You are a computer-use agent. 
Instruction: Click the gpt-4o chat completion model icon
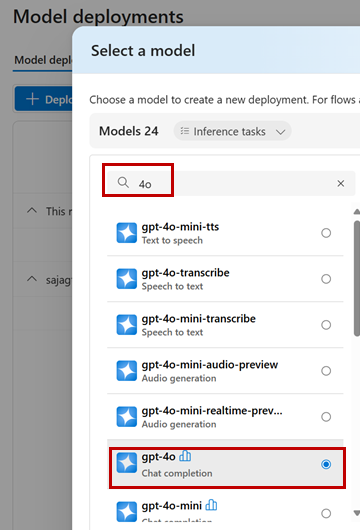(126, 463)
